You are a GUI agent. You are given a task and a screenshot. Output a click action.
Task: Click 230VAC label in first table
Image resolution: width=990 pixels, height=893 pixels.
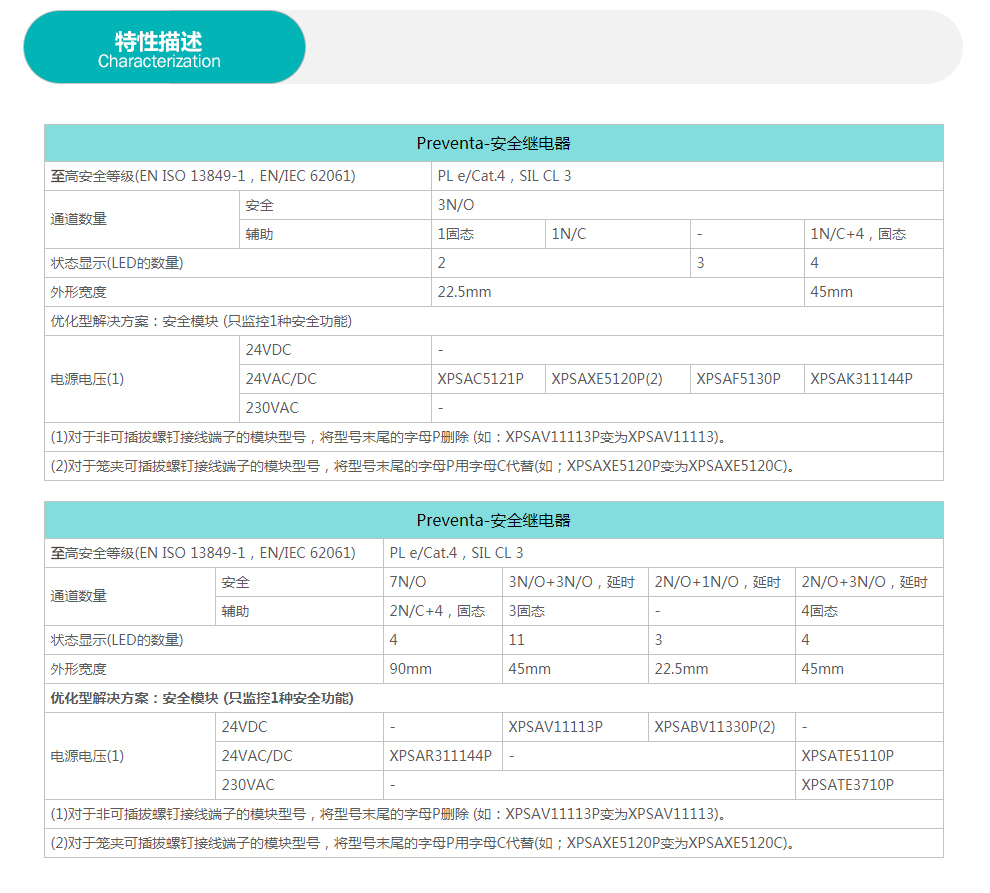point(272,408)
